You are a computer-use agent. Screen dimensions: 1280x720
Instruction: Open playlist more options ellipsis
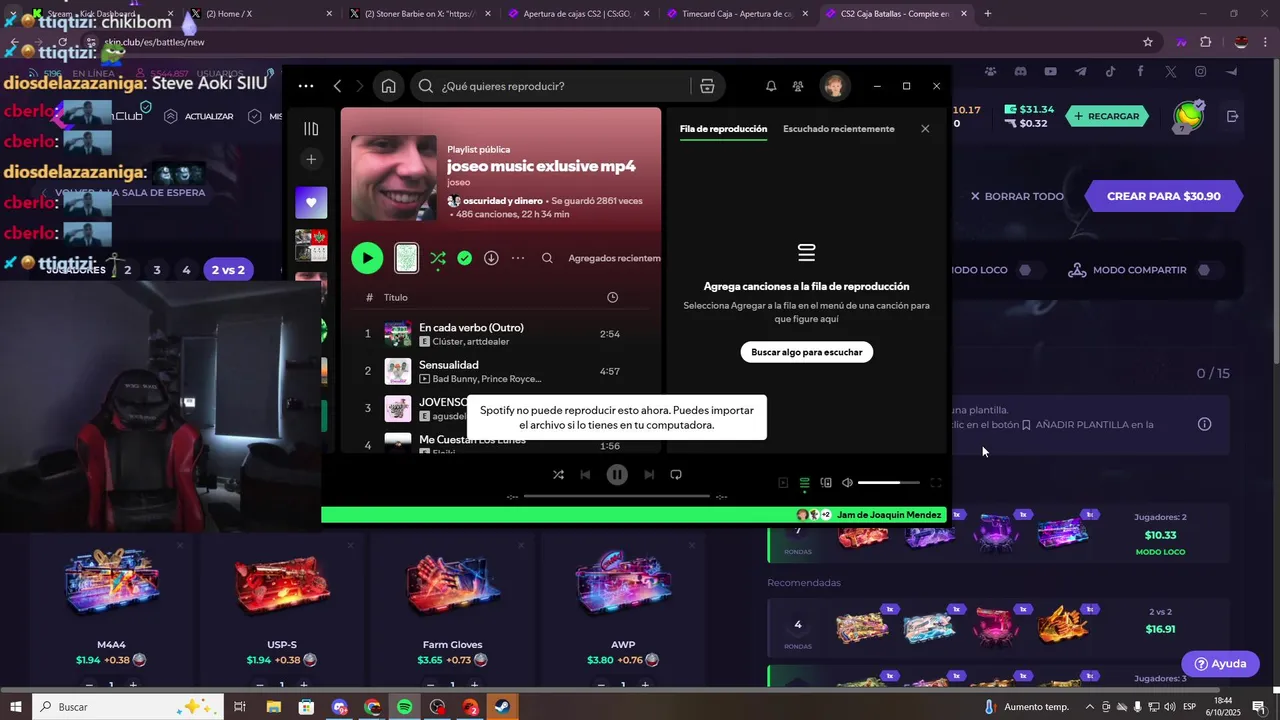tap(518, 258)
